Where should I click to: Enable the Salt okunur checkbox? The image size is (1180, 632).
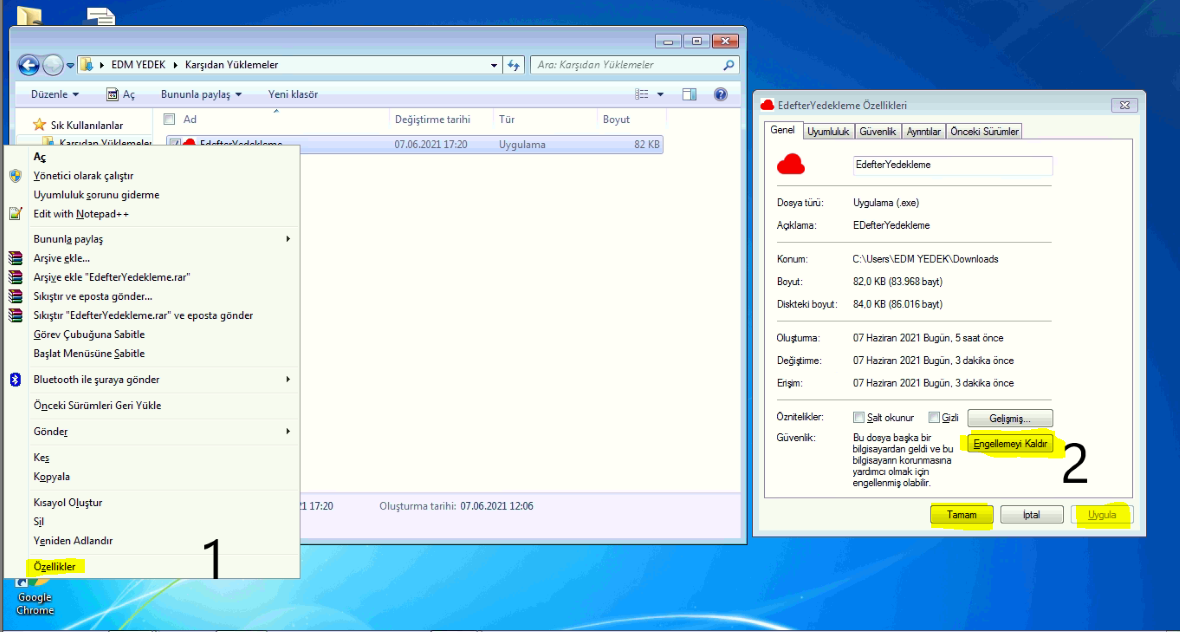click(859, 418)
